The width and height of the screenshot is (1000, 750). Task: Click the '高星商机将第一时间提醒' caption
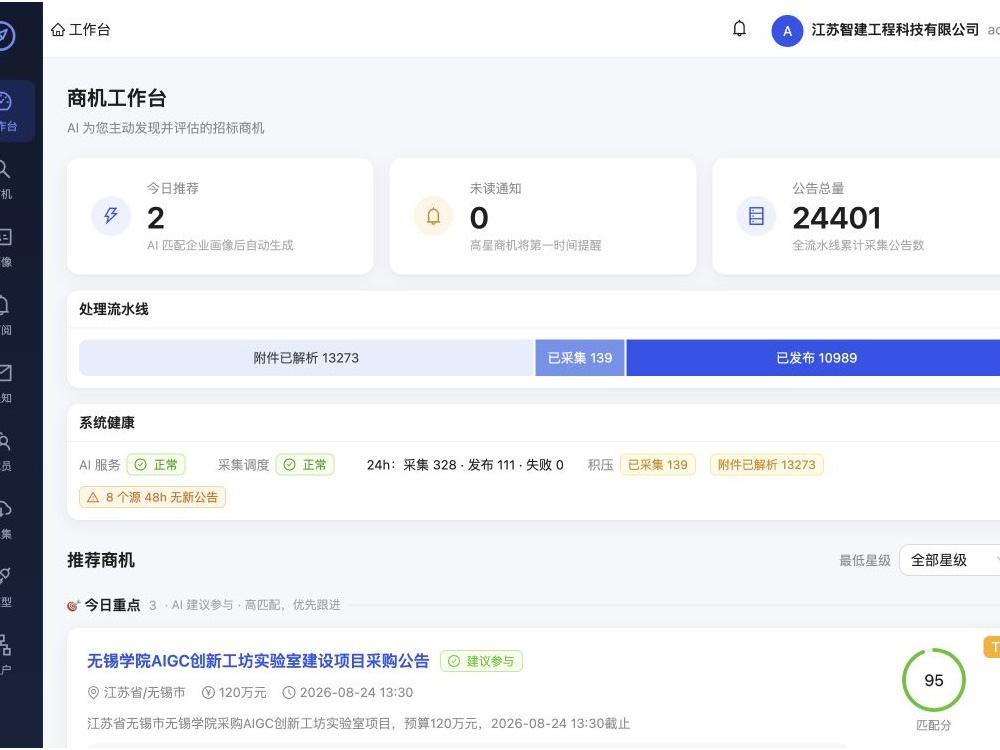536,246
